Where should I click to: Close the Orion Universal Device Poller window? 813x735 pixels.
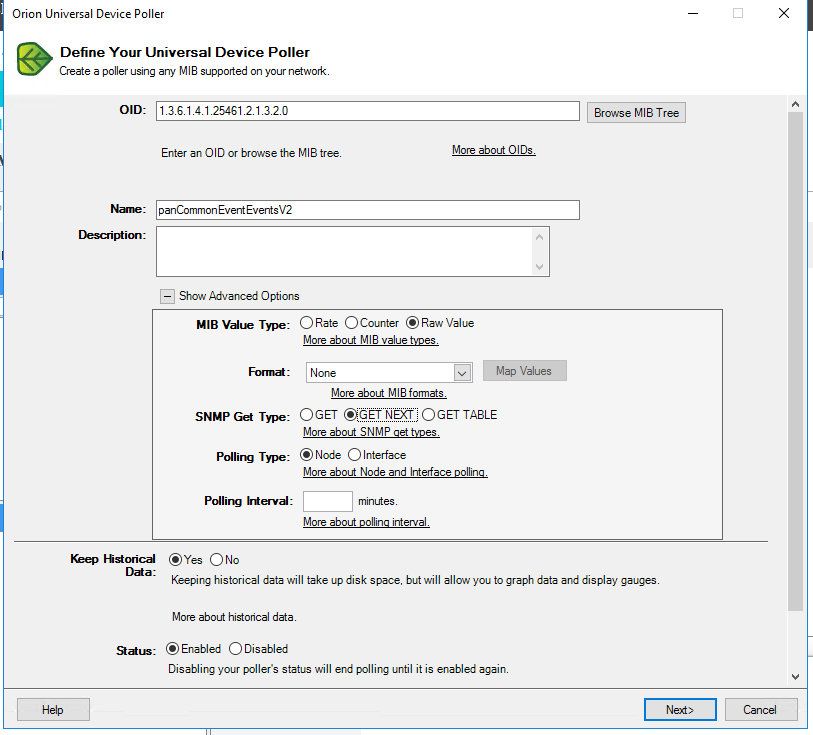pyautogui.click(x=784, y=13)
